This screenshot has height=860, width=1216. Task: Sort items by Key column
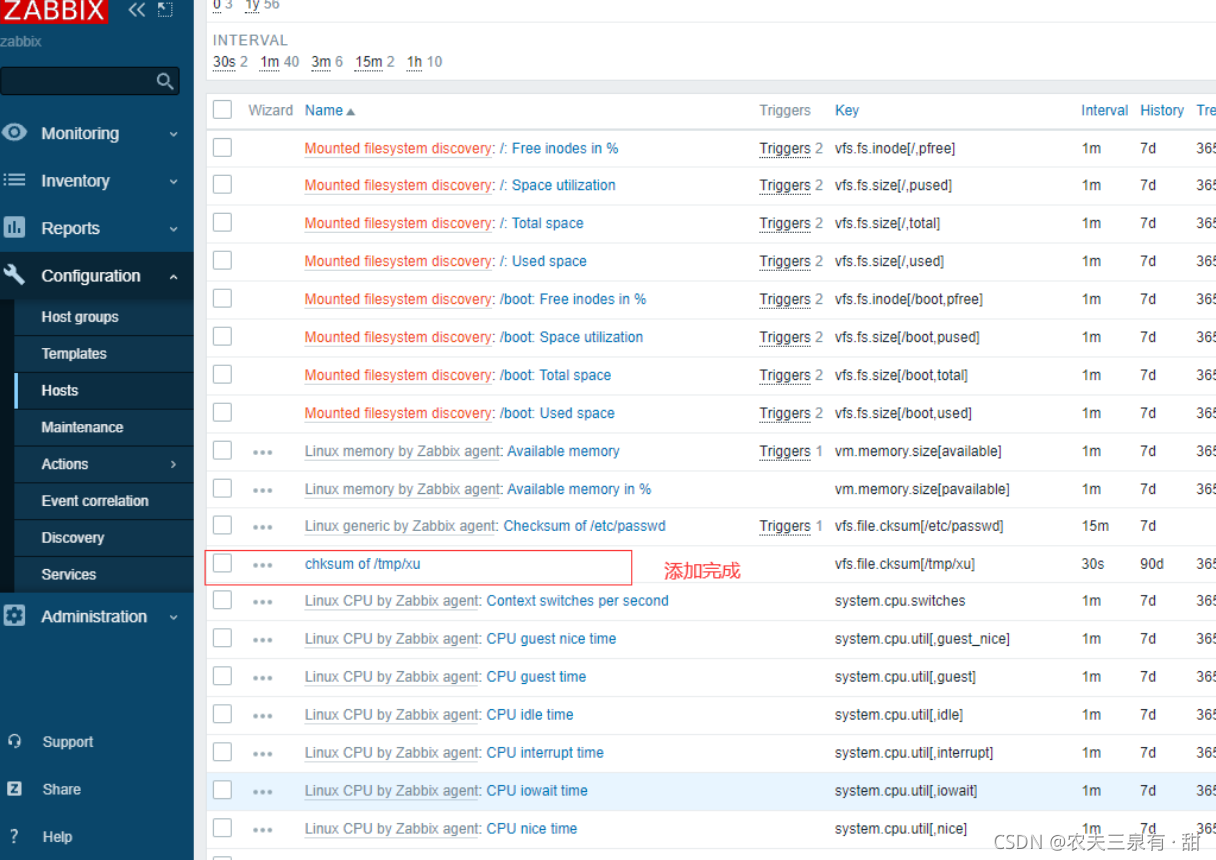pyautogui.click(x=847, y=110)
